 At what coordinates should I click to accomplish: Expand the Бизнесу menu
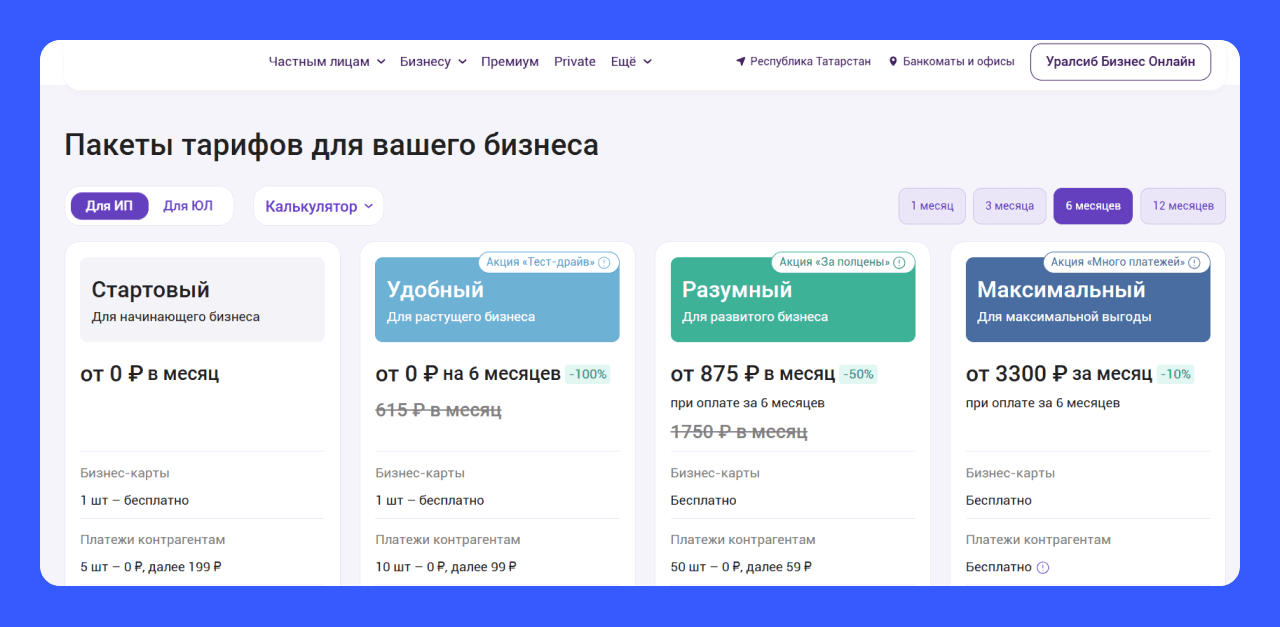pos(433,61)
